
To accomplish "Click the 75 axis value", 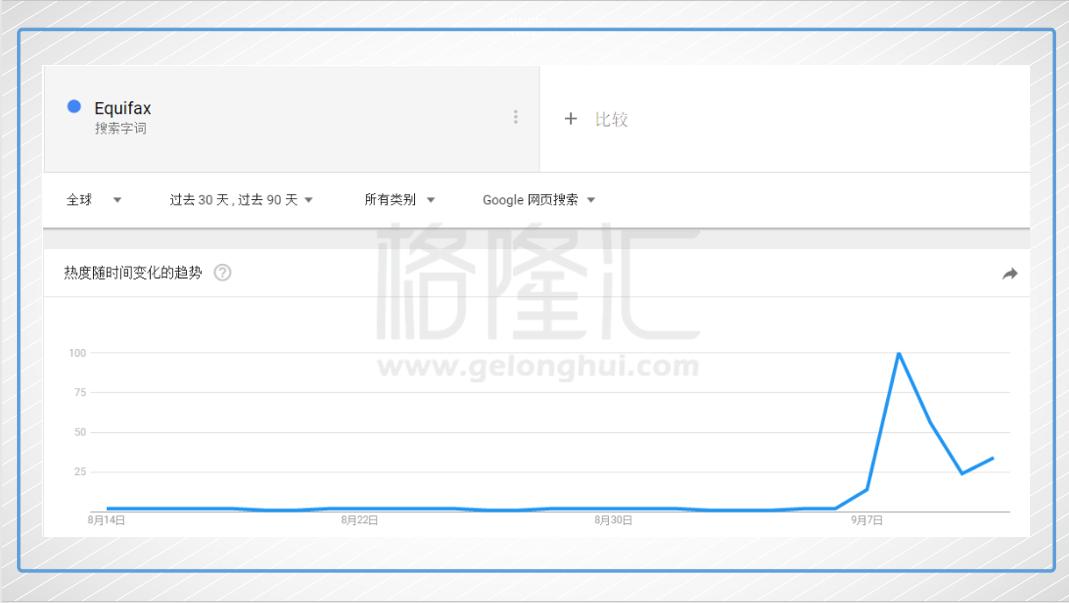I will [x=80, y=392].
